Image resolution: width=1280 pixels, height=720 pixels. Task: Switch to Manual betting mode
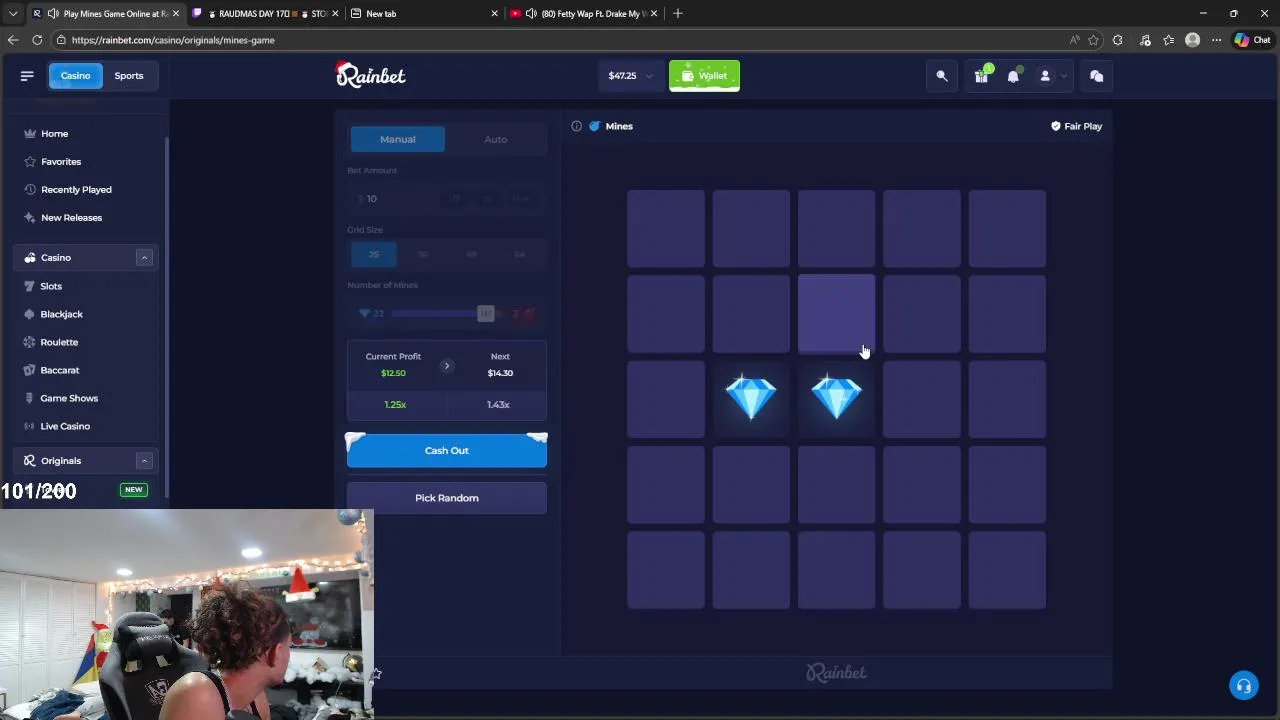[397, 139]
